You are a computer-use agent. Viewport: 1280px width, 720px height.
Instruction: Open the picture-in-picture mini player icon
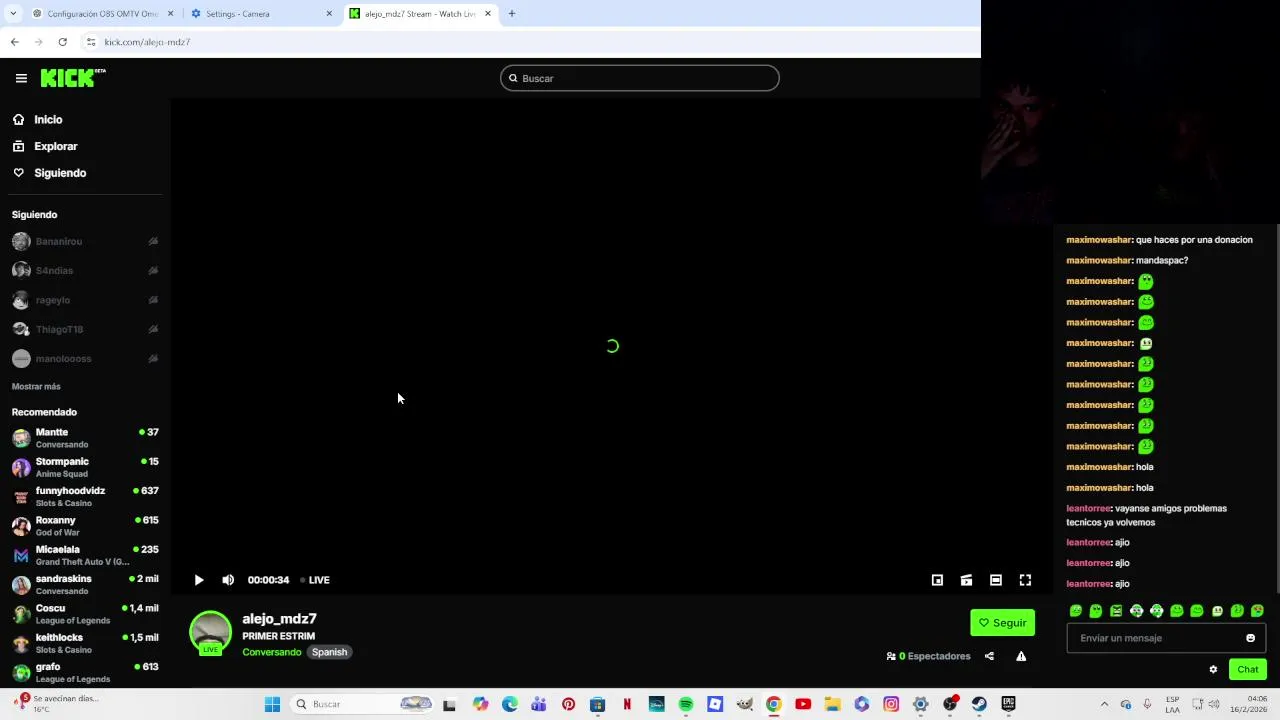937,580
